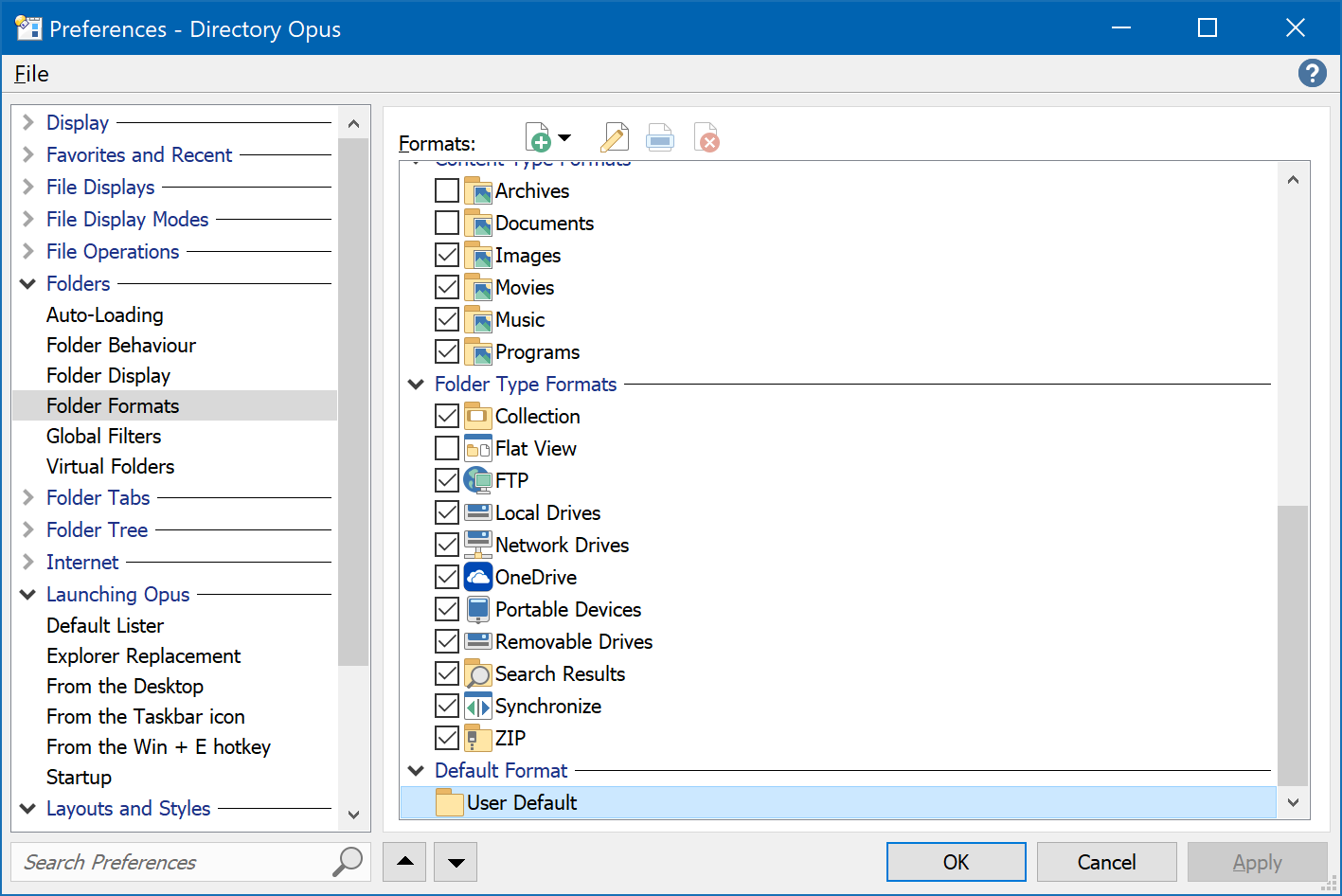Open the File menu
The width and height of the screenshot is (1342, 896).
31,74
